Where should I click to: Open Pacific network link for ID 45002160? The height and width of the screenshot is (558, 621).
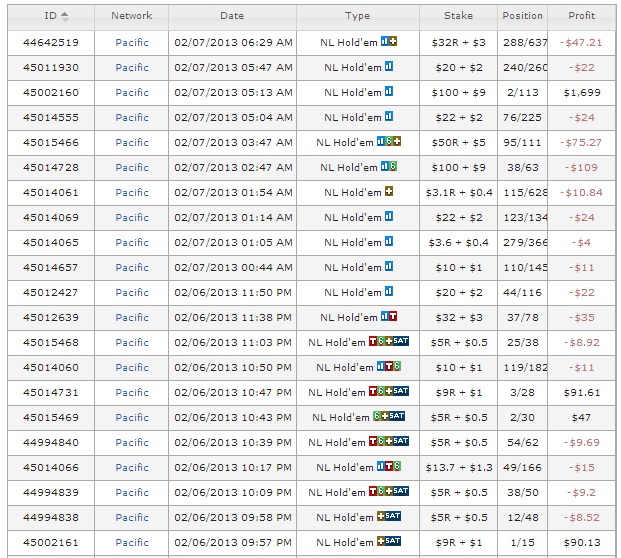(132, 93)
